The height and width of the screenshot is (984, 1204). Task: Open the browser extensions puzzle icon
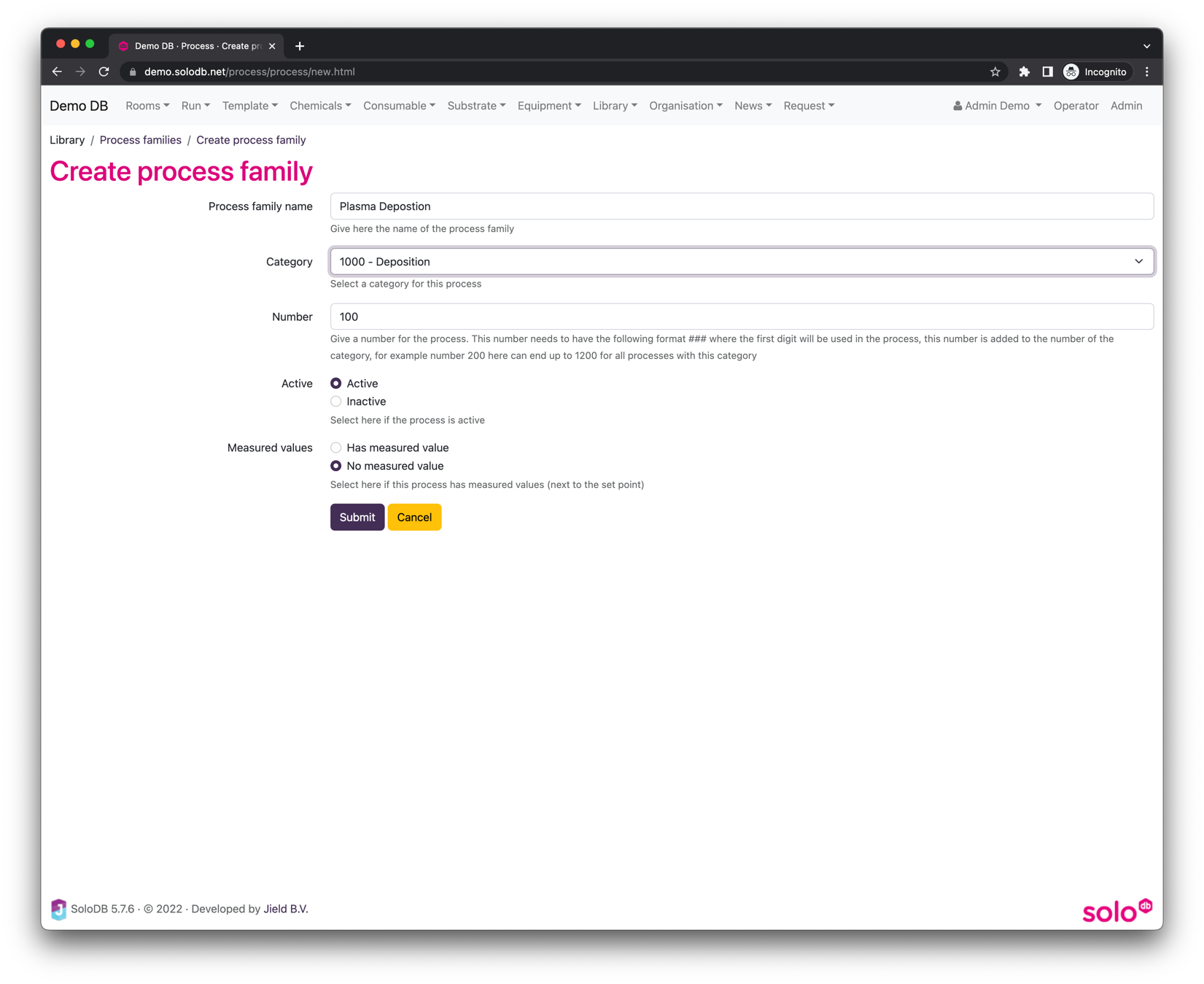click(1024, 71)
